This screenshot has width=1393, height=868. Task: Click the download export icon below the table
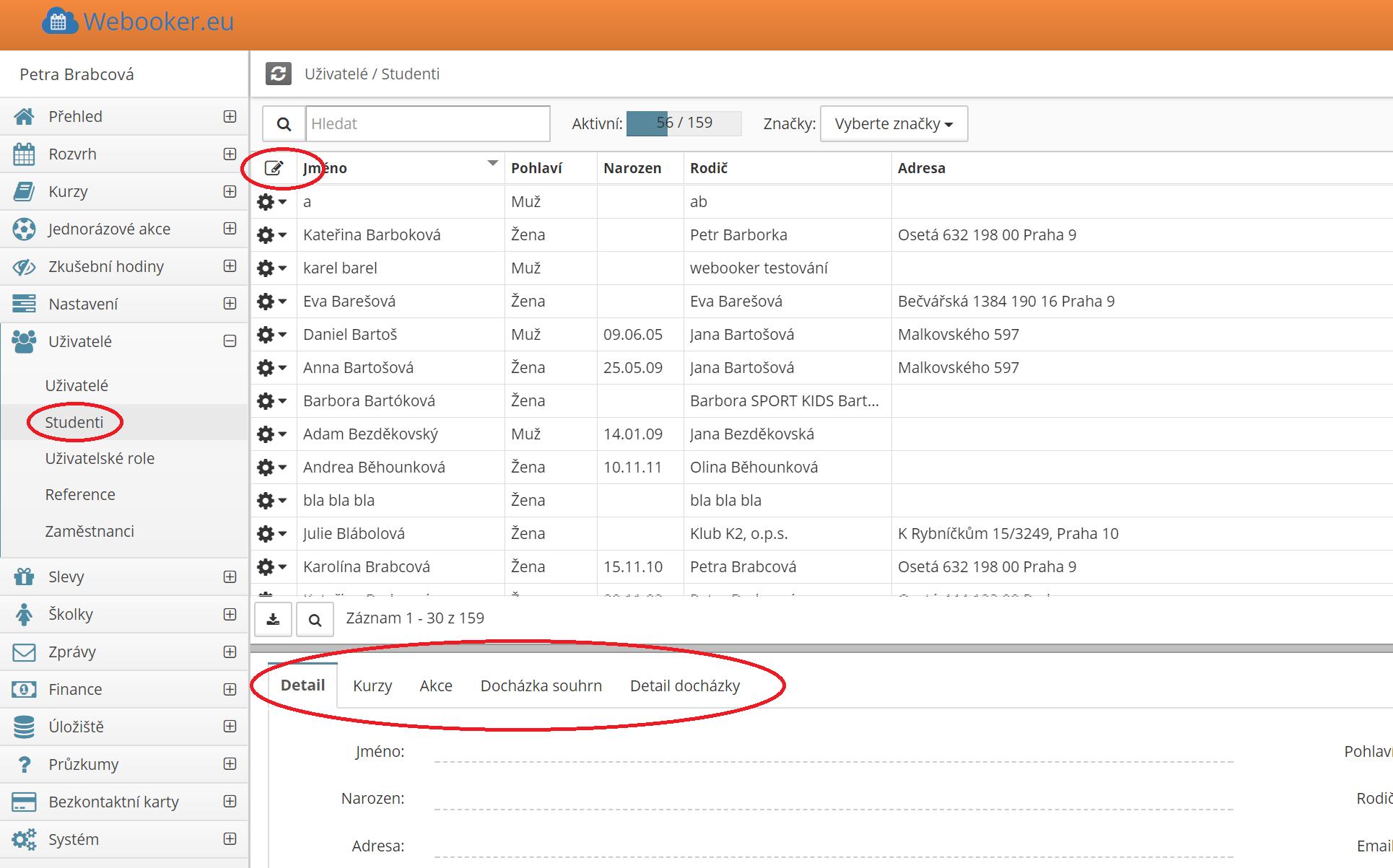point(274,619)
